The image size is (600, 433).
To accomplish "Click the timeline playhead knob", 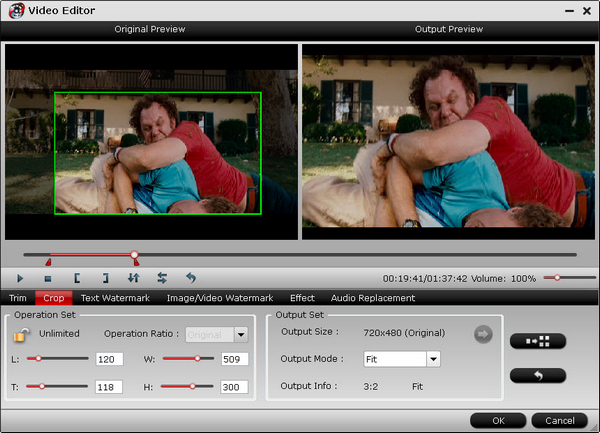I will coord(134,254).
